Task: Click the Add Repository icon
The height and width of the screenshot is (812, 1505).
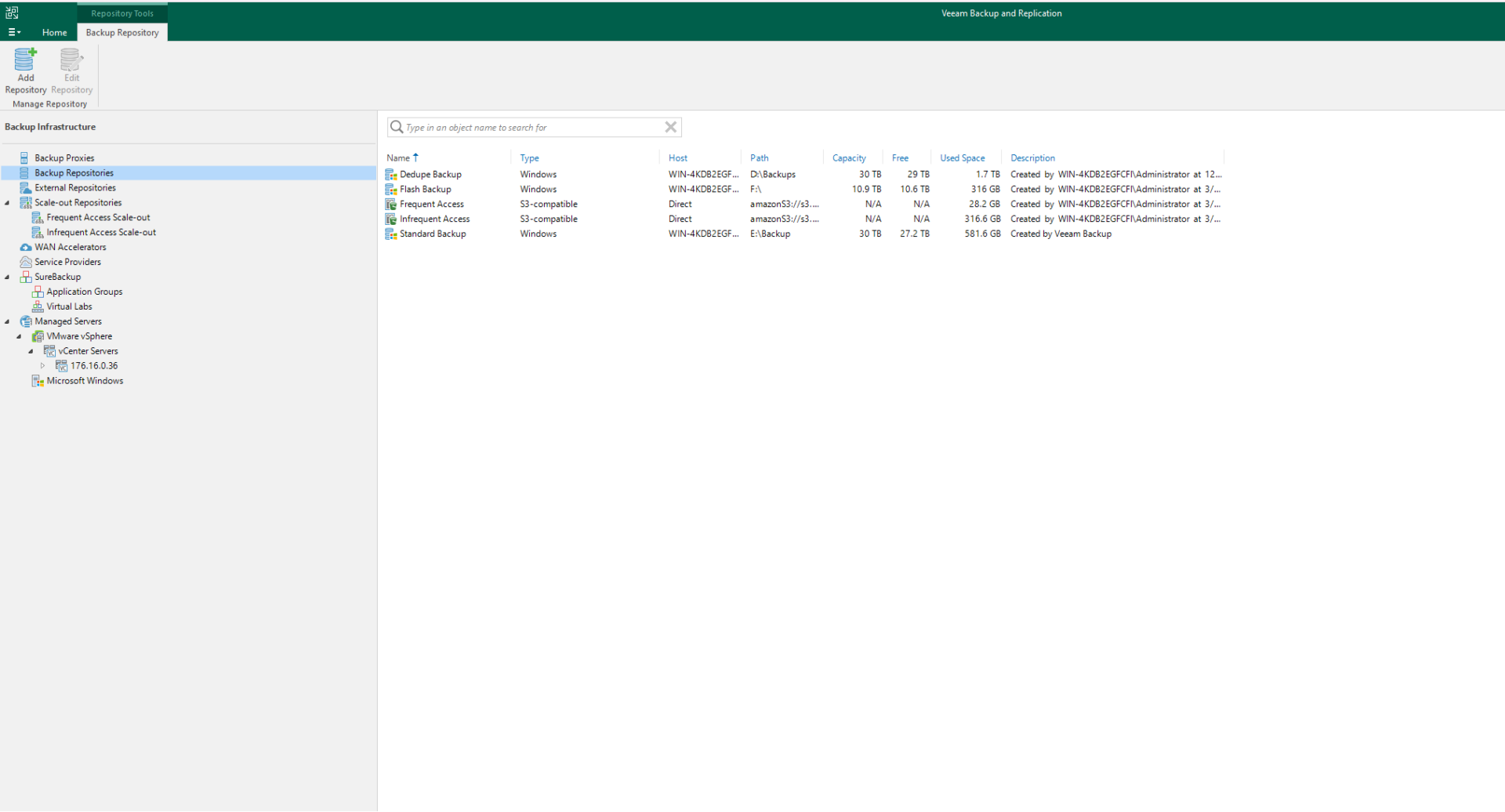Action: tap(25, 60)
